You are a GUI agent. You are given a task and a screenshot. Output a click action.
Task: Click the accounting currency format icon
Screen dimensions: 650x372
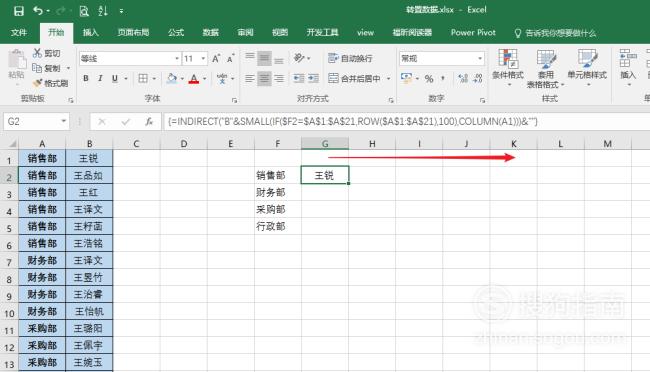[406, 78]
